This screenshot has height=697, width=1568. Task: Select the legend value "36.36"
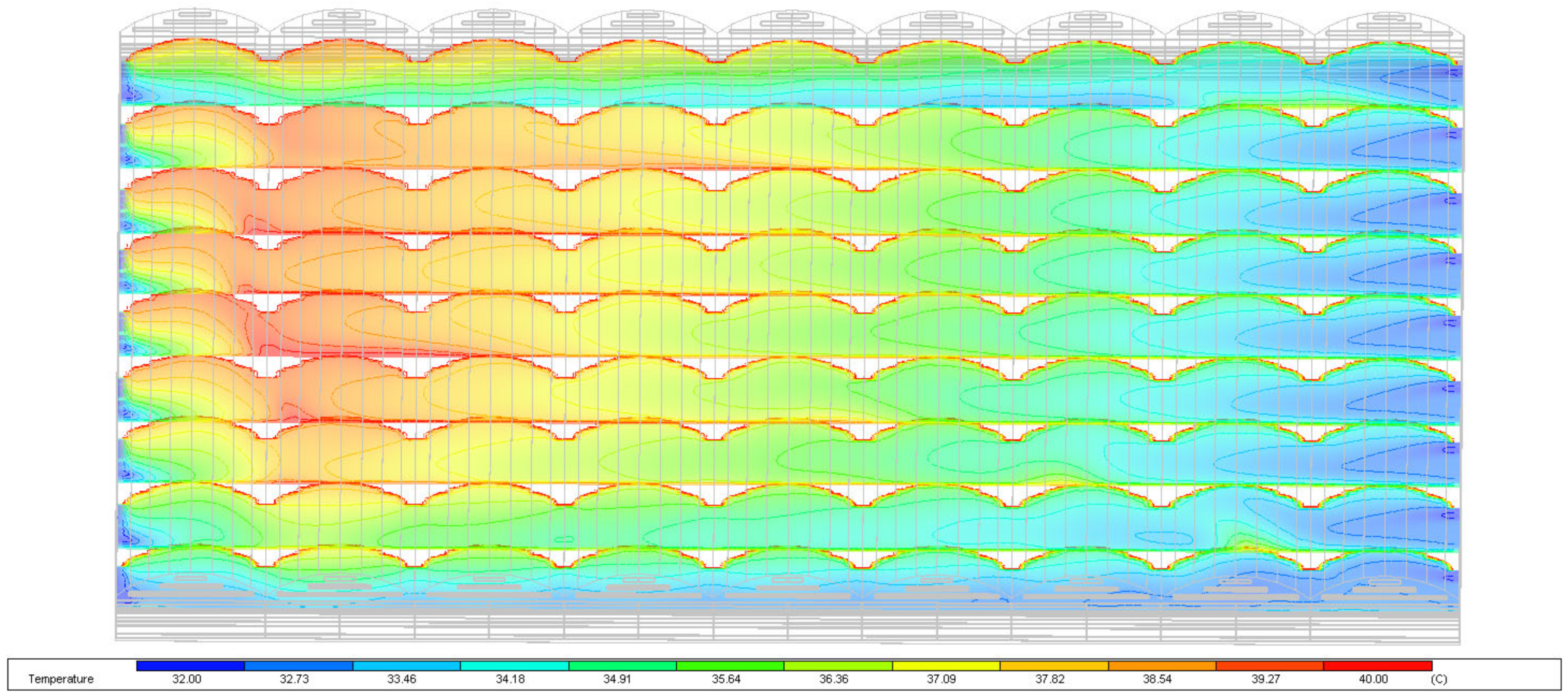pos(833,679)
